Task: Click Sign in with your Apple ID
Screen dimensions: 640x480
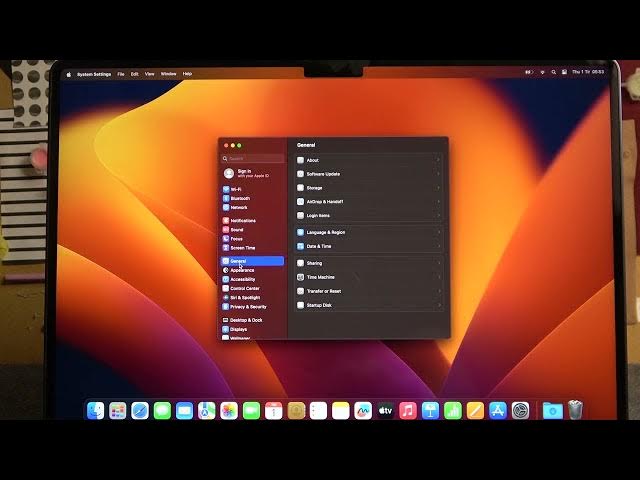Action: coord(252,173)
